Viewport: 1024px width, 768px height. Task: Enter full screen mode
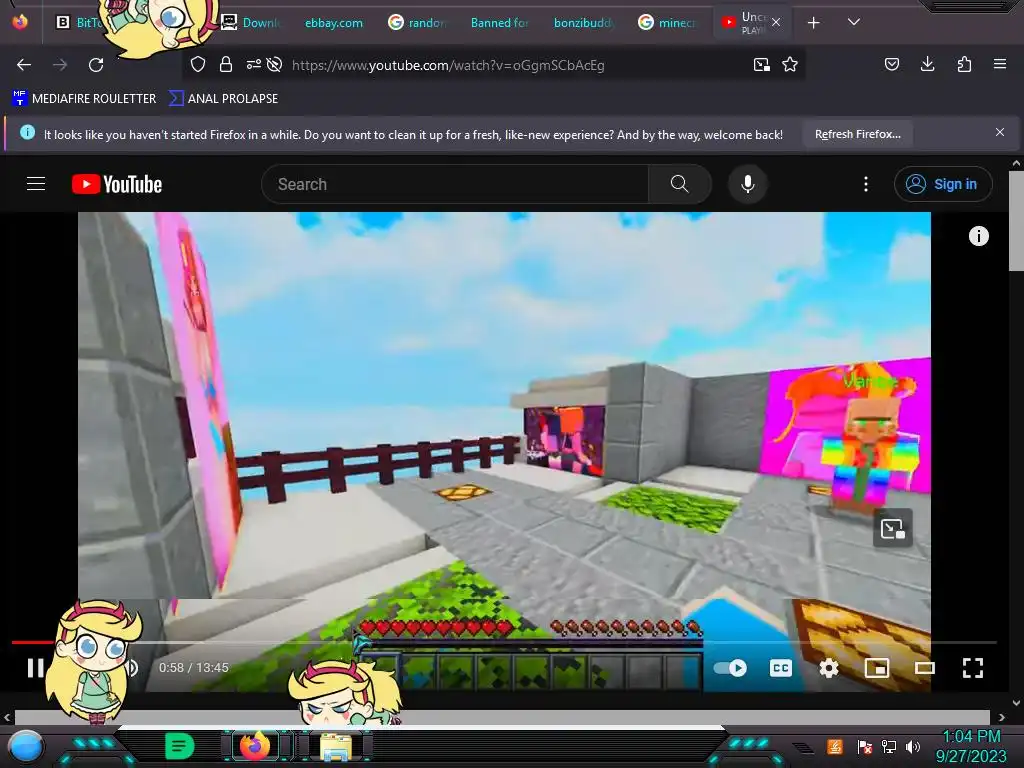(x=972, y=668)
